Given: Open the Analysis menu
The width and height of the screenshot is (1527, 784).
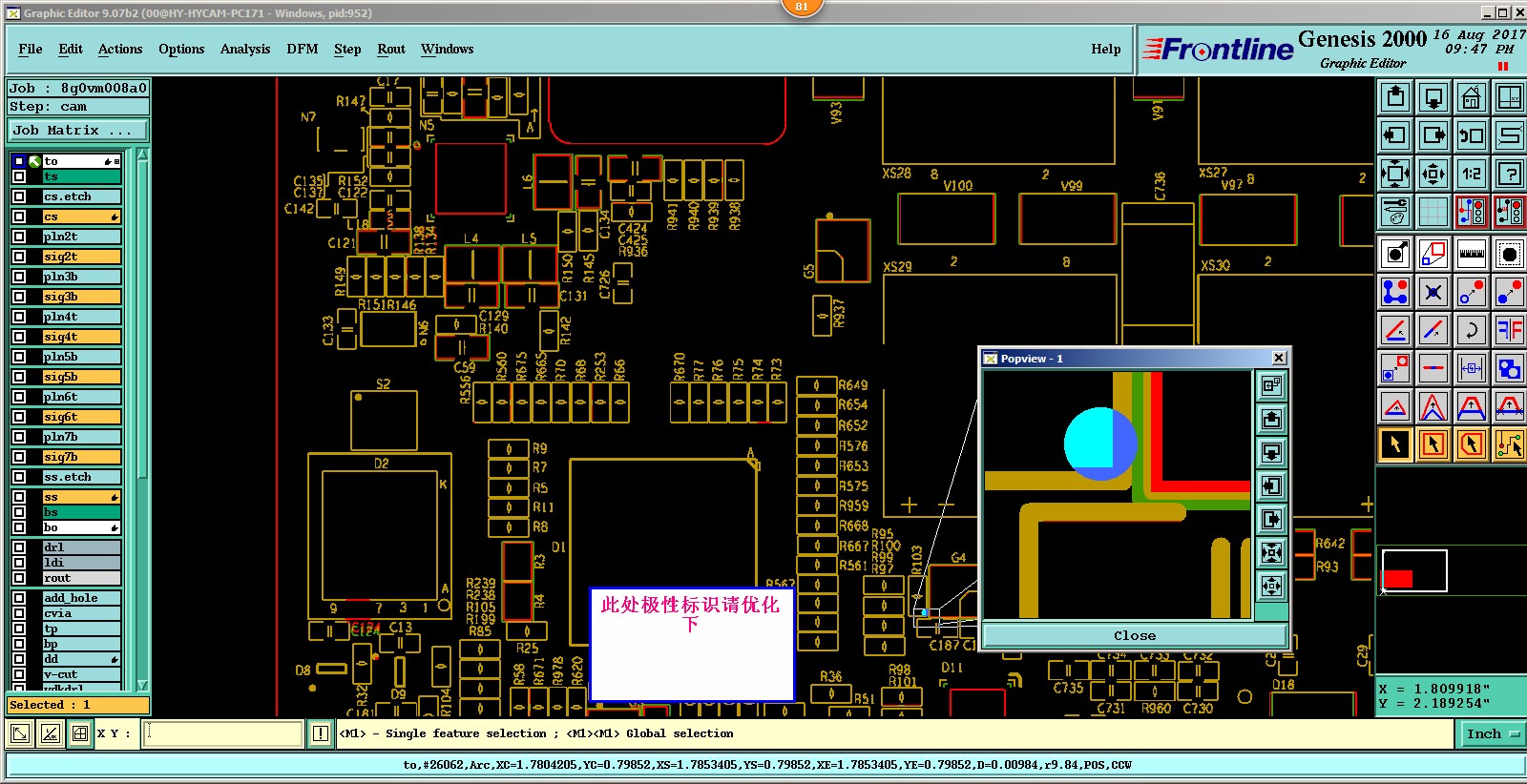Looking at the screenshot, I should (245, 49).
